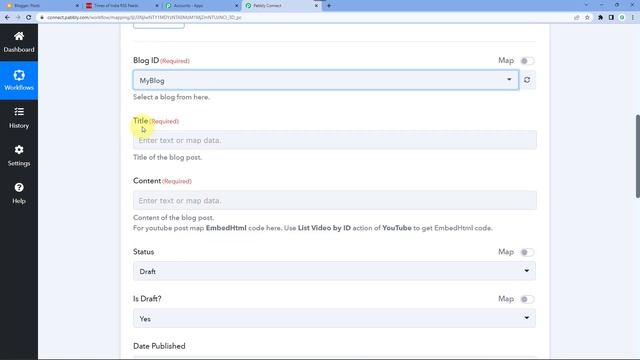This screenshot has width=640, height=360.
Task: Open the browser side panel icon
Action: pos(611,18)
